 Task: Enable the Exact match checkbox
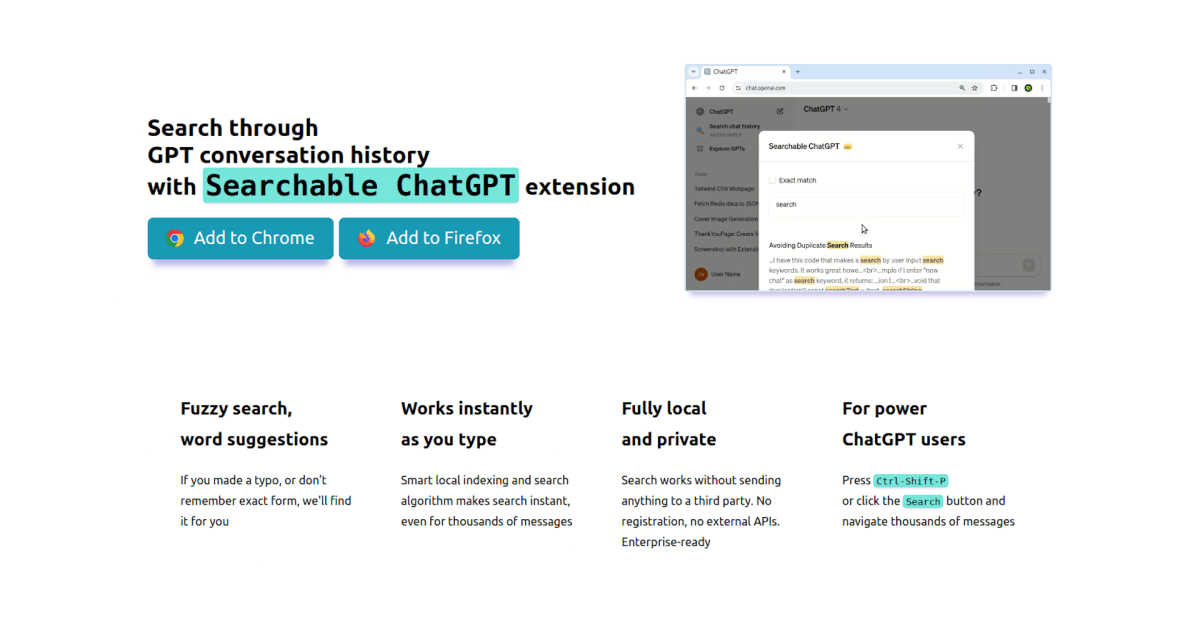tap(772, 180)
